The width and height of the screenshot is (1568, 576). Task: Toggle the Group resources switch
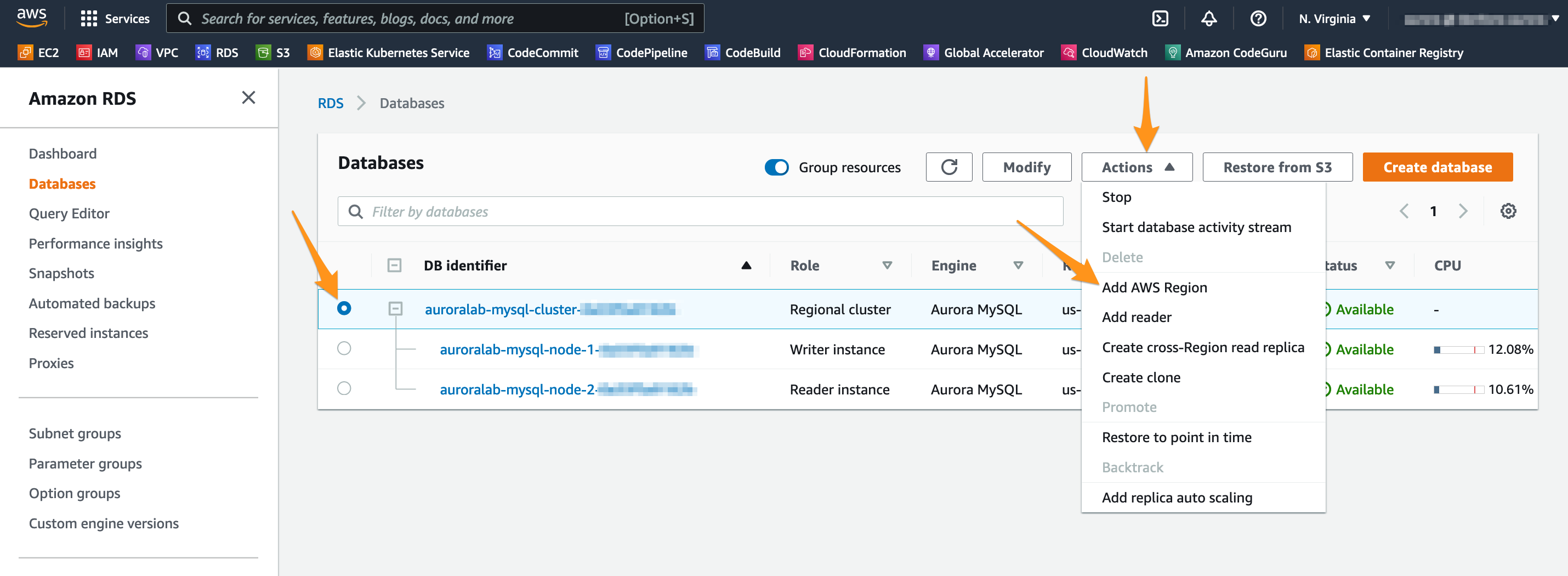point(777,167)
